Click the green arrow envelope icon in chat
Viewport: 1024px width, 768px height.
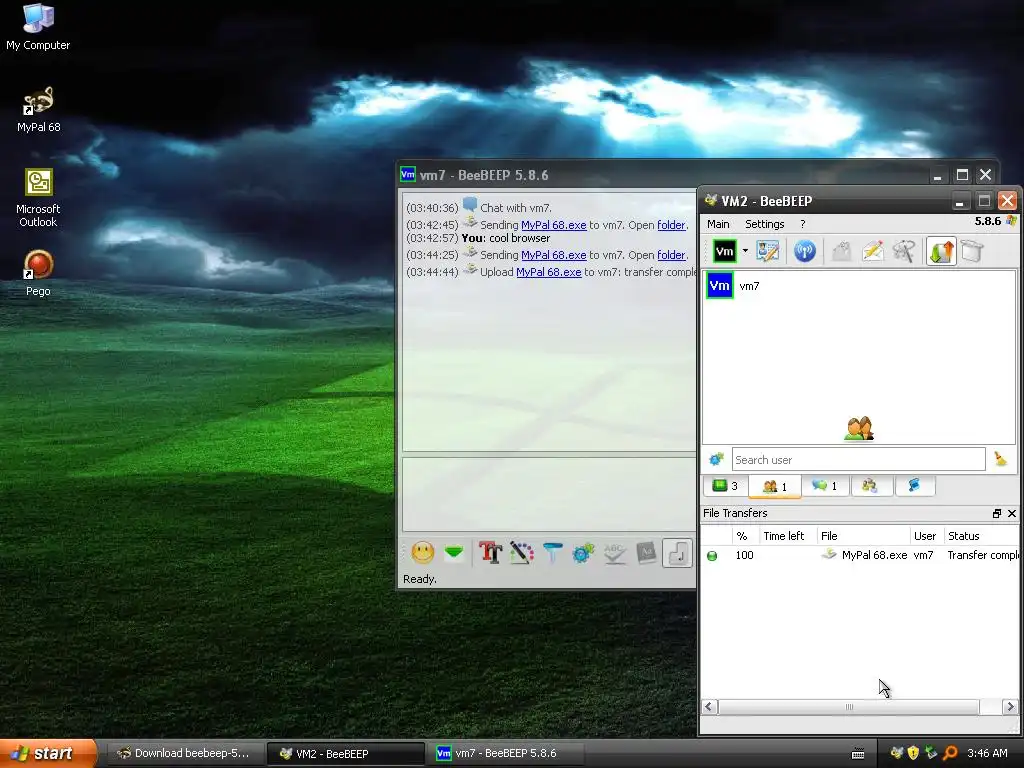pos(454,553)
